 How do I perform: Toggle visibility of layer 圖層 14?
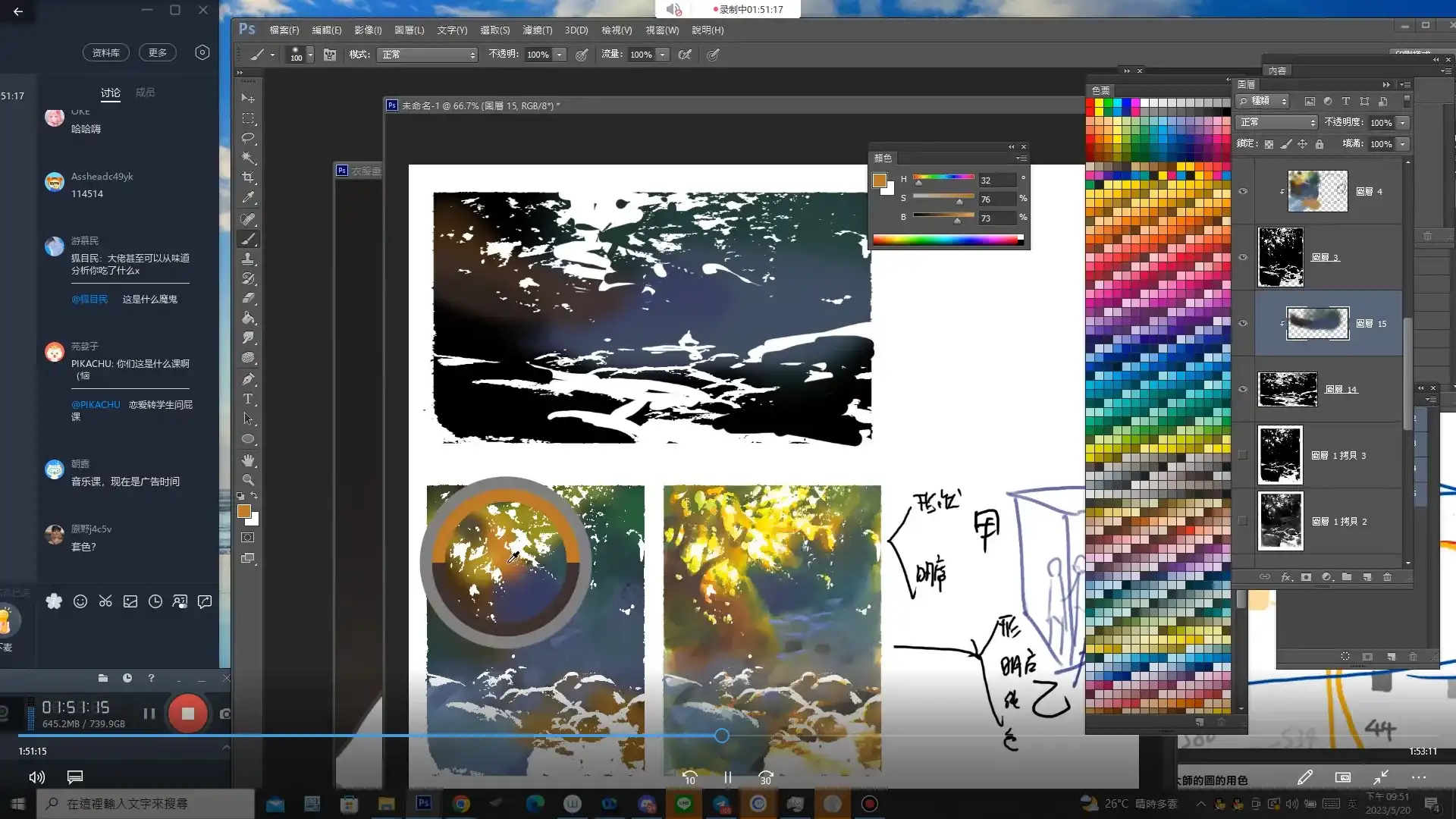click(1243, 389)
